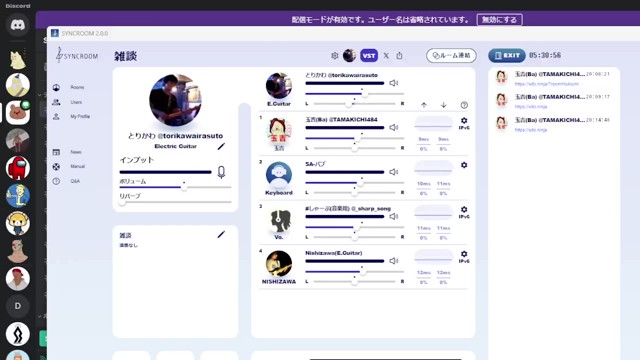Open room settings gear beside room title
This screenshot has width=640, height=360.
(335, 56)
